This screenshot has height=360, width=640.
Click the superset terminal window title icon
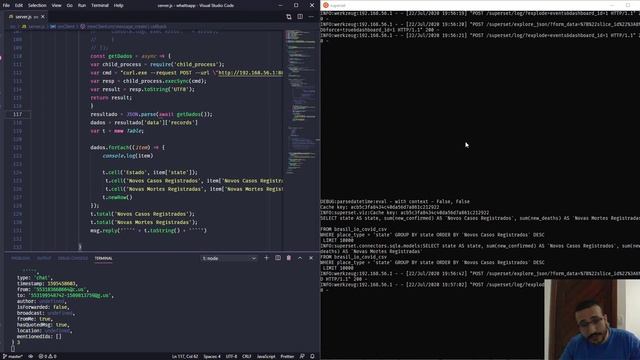tap(326, 5)
